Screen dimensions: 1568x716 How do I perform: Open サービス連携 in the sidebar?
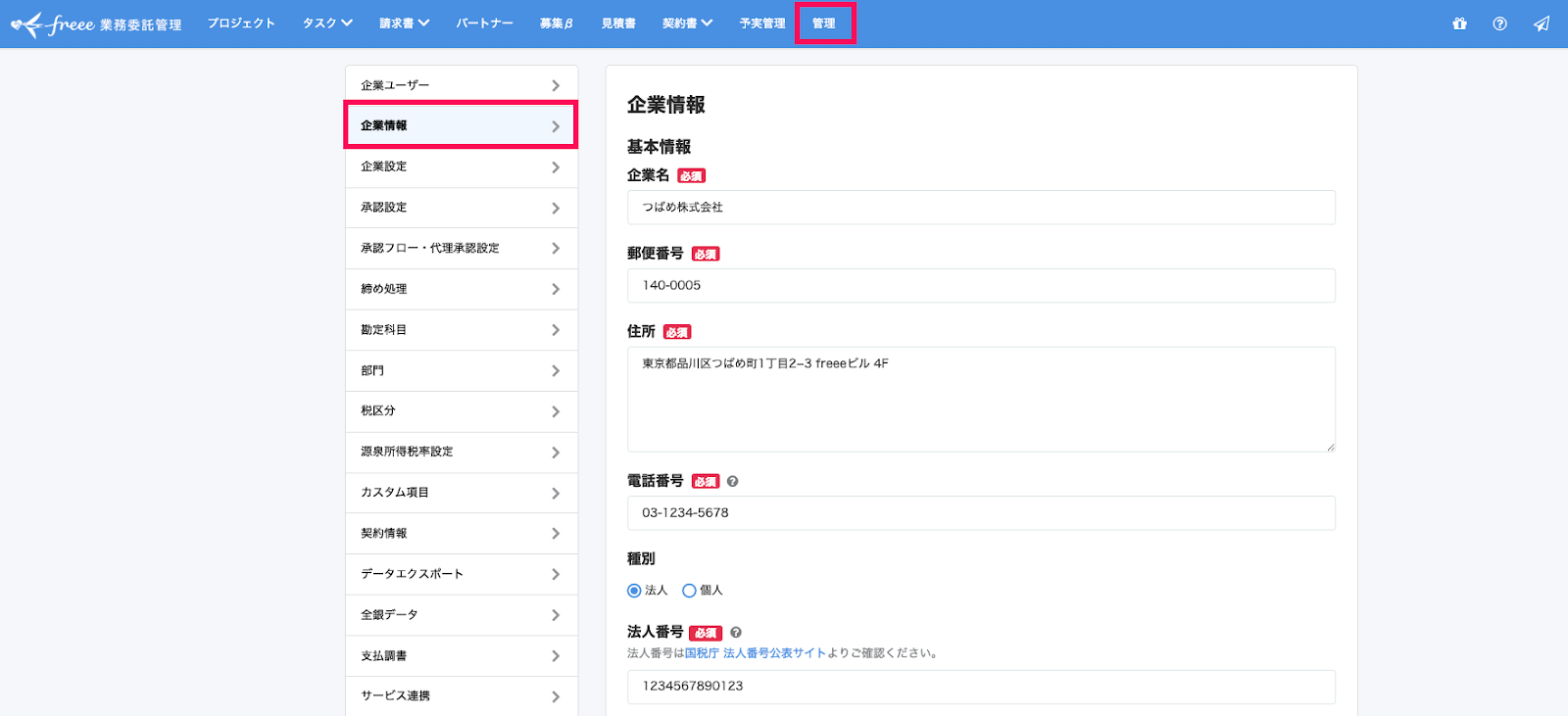click(x=461, y=696)
